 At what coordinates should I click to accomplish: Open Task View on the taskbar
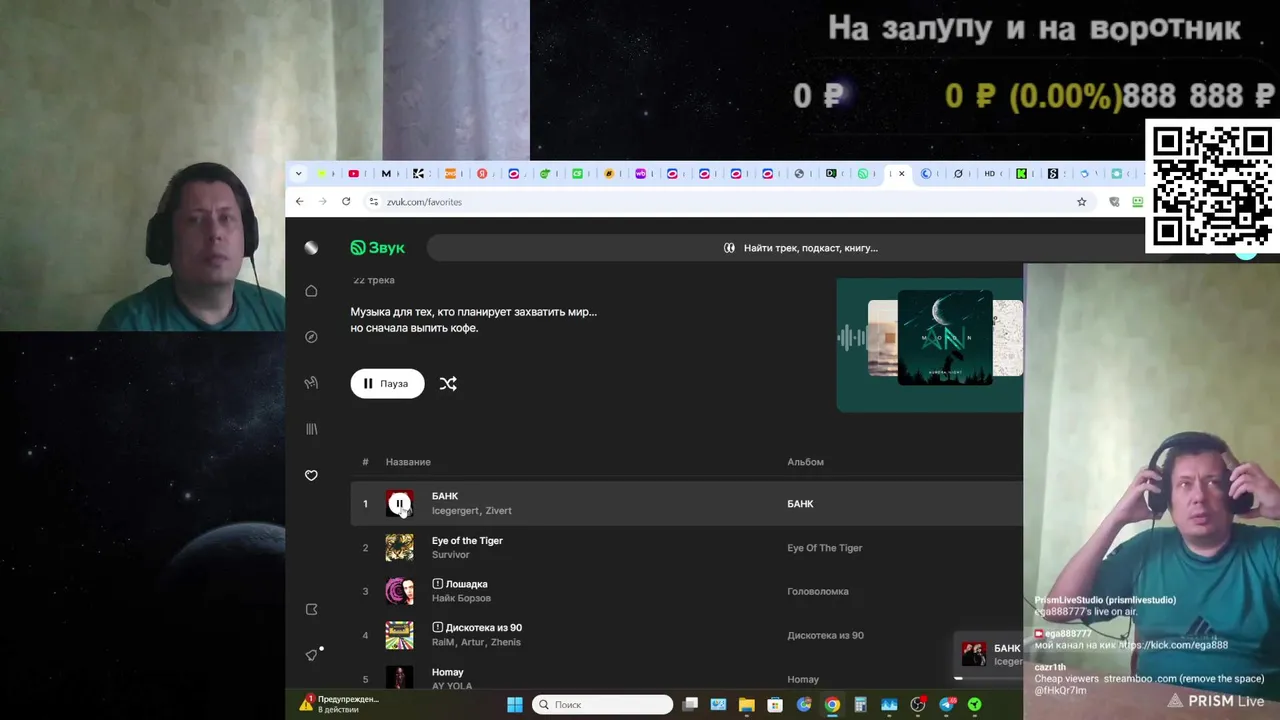pyautogui.click(x=690, y=705)
